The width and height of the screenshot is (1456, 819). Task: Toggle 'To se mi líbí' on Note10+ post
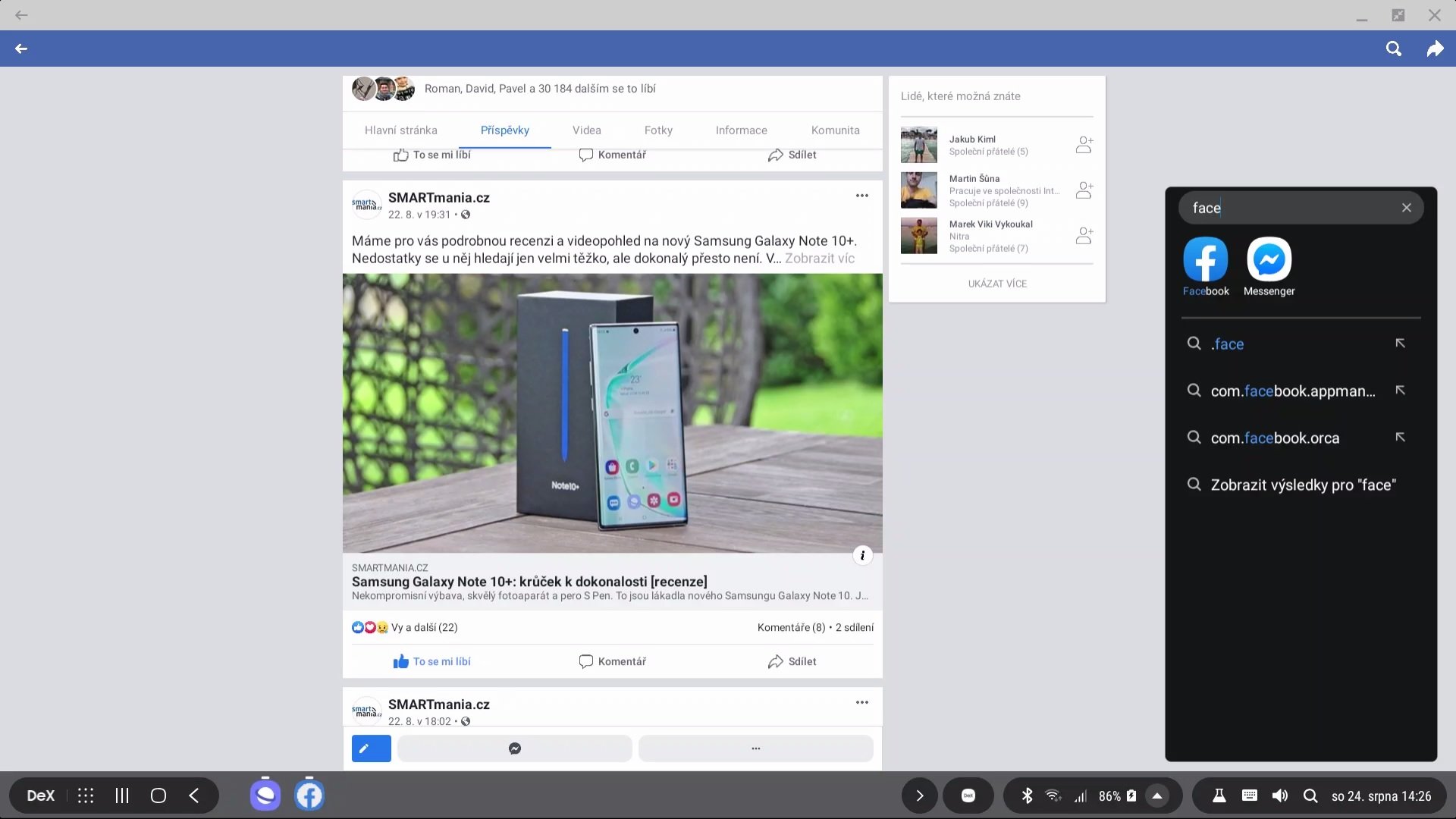pyautogui.click(x=432, y=661)
